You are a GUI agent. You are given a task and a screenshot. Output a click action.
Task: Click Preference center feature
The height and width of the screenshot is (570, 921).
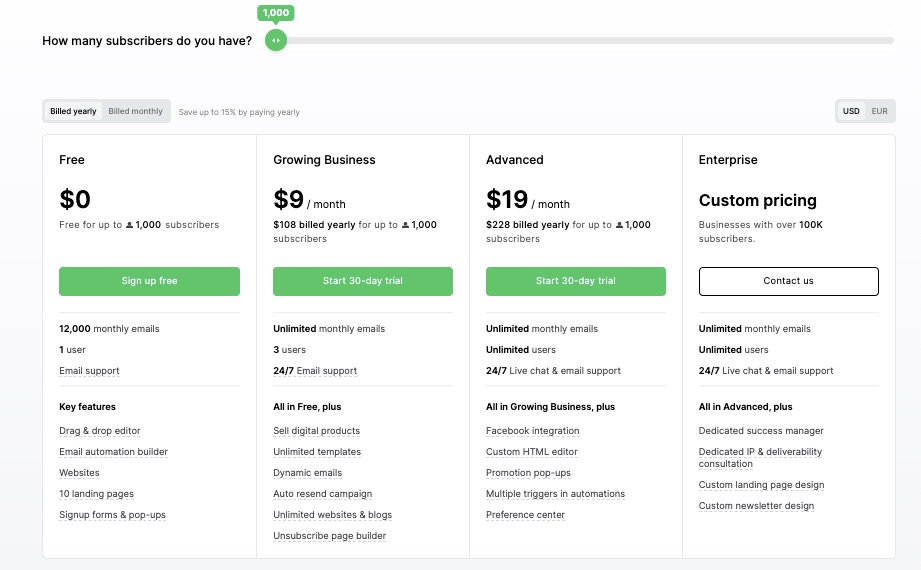click(525, 515)
